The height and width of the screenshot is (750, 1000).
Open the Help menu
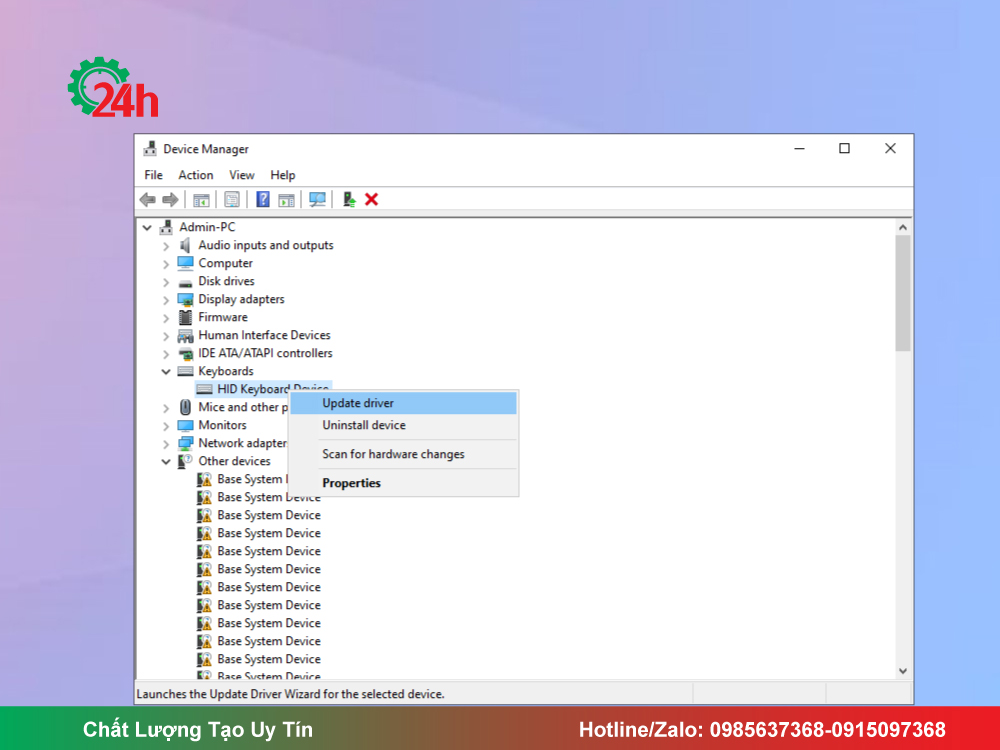283,175
